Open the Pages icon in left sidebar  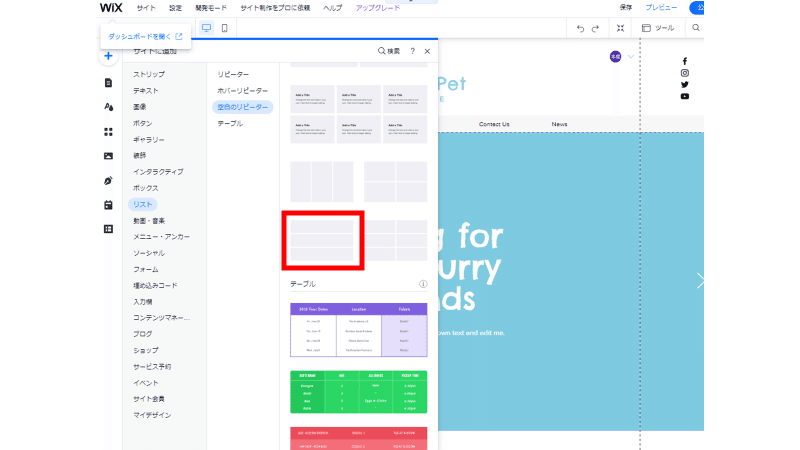coord(108,83)
